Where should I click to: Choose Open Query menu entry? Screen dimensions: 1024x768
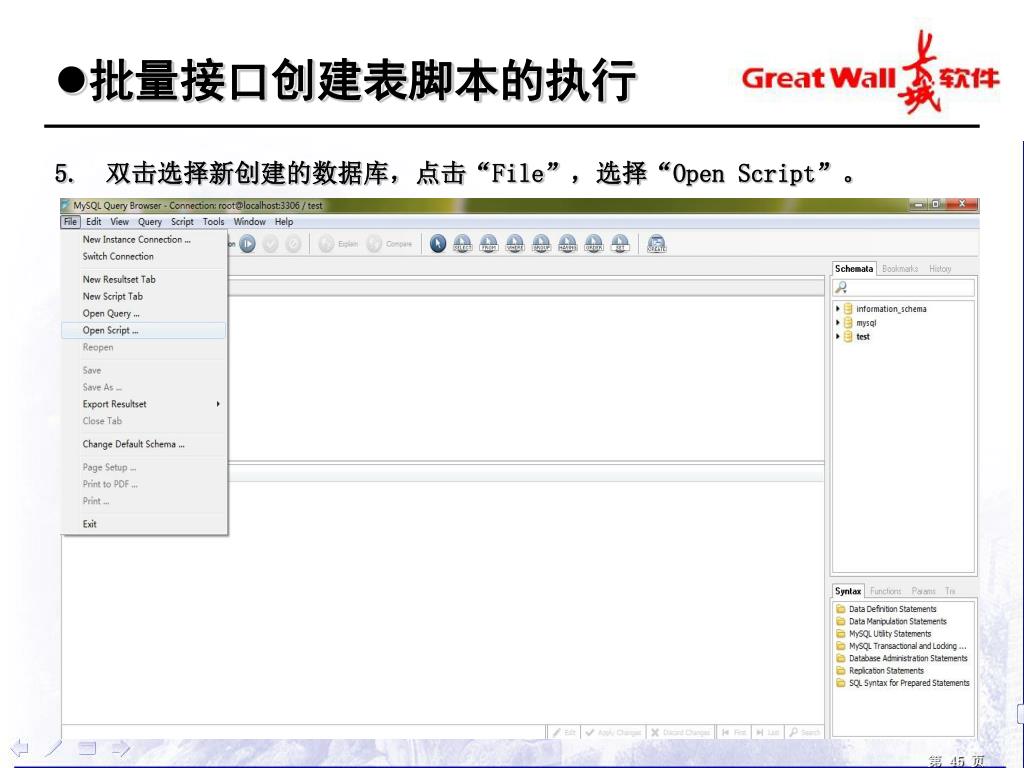[144, 313]
